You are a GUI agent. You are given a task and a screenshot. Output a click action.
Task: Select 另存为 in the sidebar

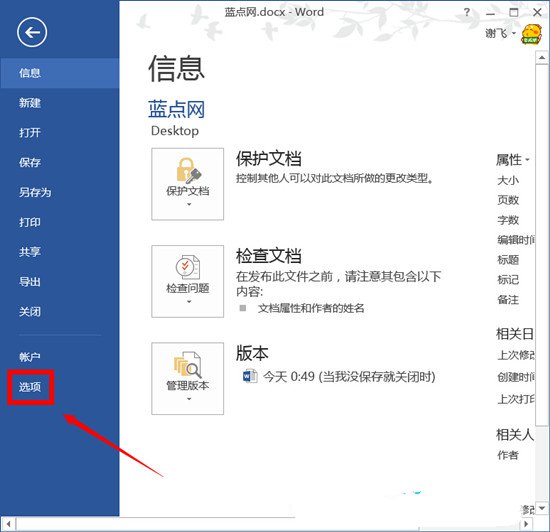(60, 192)
